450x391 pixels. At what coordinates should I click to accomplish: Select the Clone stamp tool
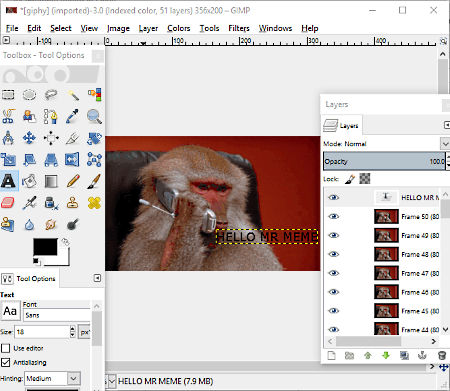[73, 203]
